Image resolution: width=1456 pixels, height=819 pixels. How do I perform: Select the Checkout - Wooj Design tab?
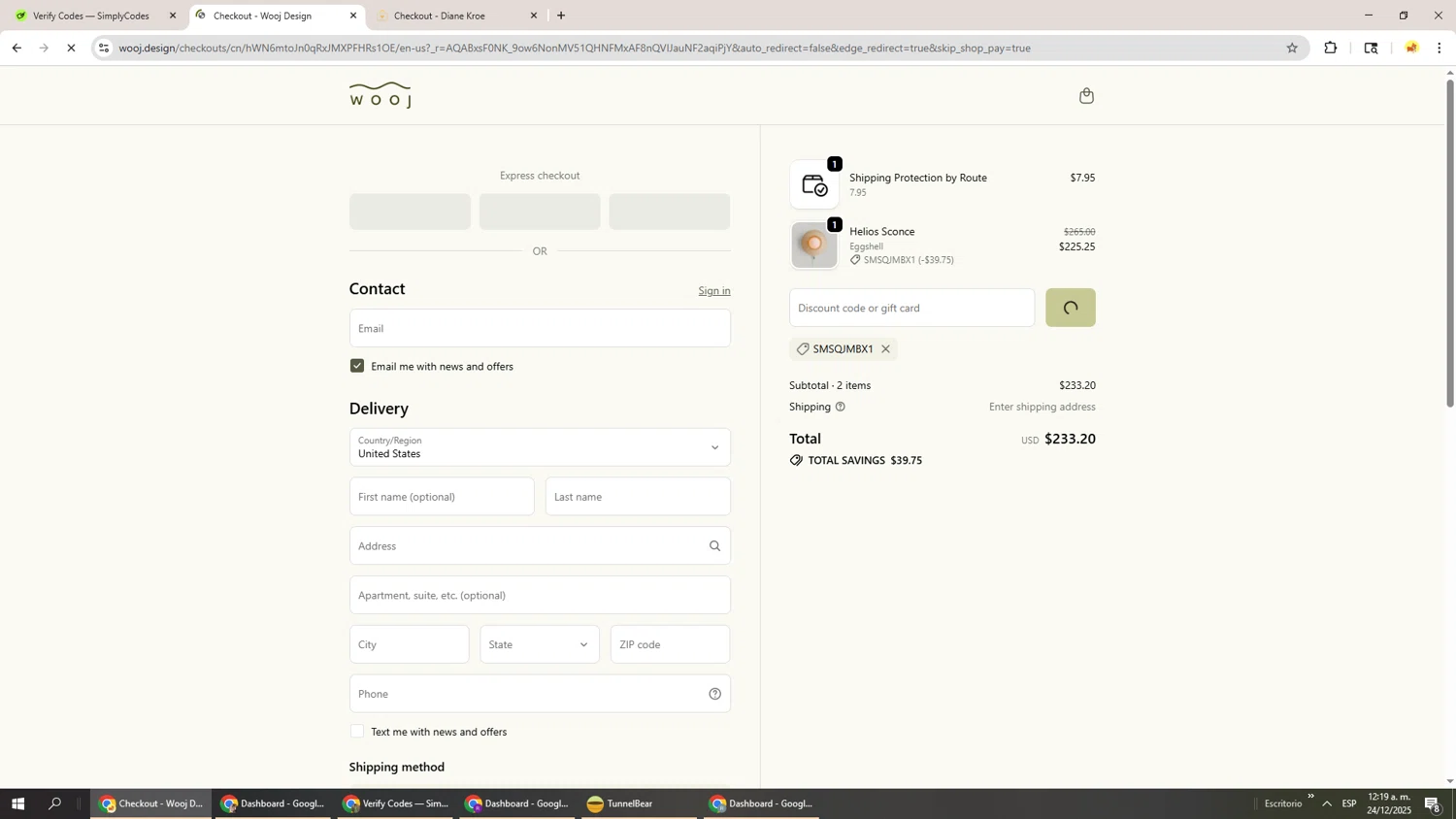click(x=276, y=16)
